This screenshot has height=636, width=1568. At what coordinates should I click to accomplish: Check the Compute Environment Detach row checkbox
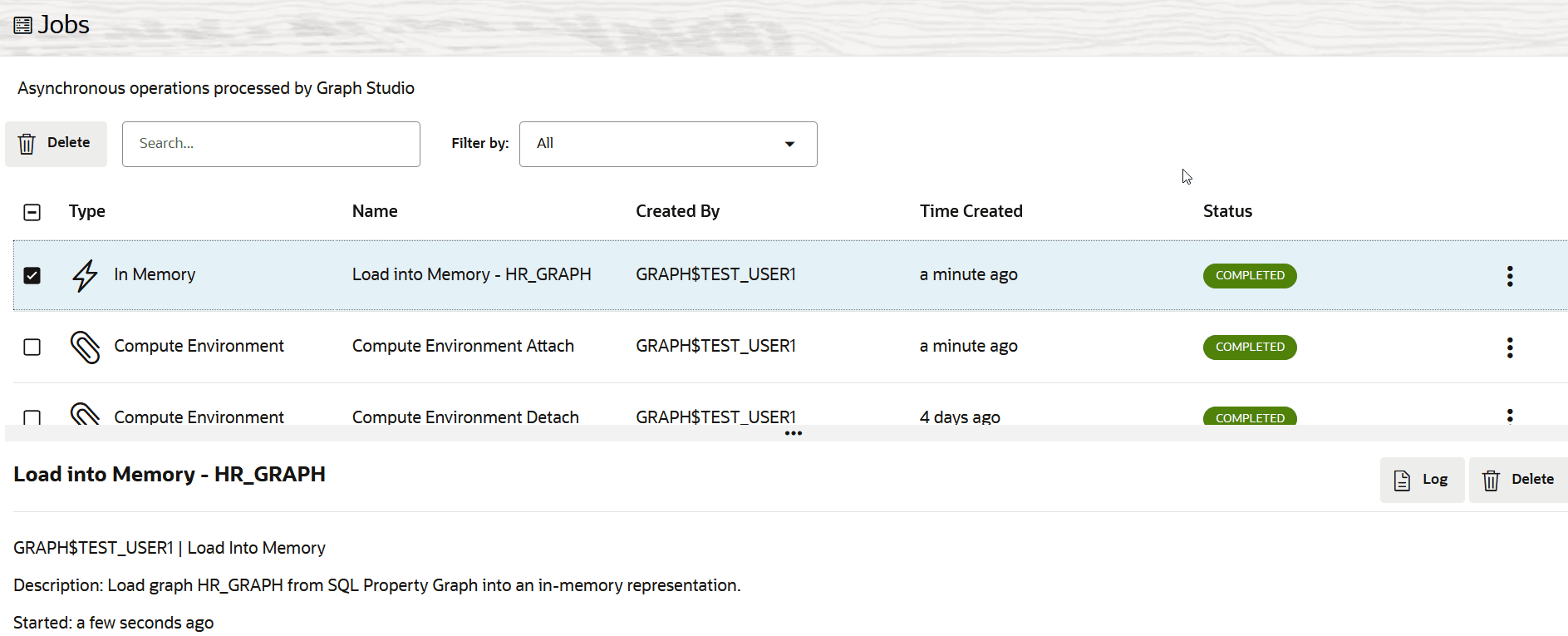[x=32, y=417]
